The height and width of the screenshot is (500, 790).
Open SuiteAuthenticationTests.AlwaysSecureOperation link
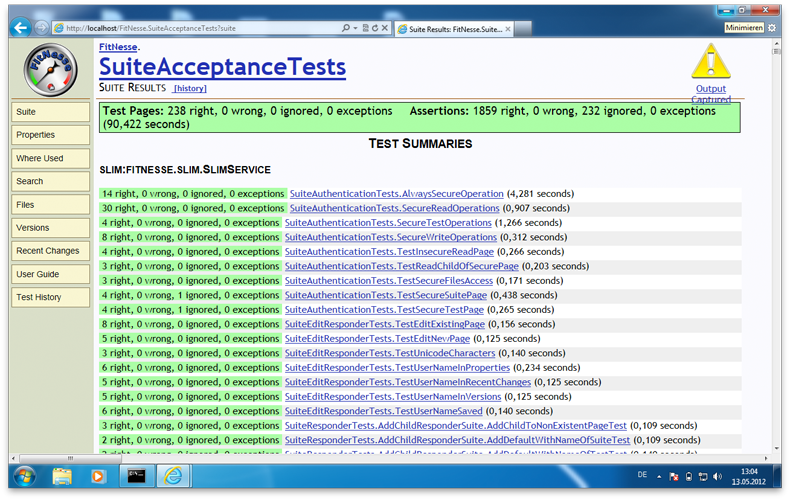click(x=397, y=194)
